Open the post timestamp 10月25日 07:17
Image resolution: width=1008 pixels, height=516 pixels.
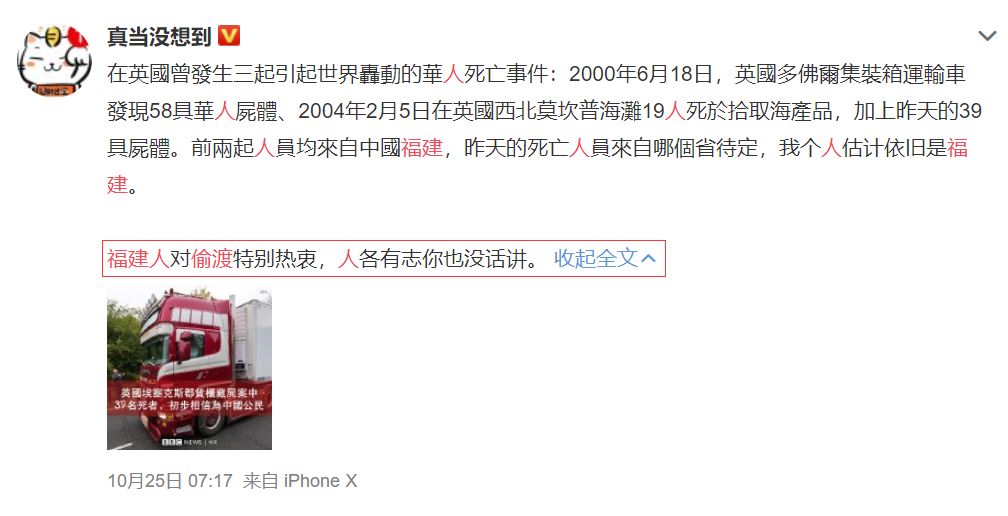pos(170,481)
